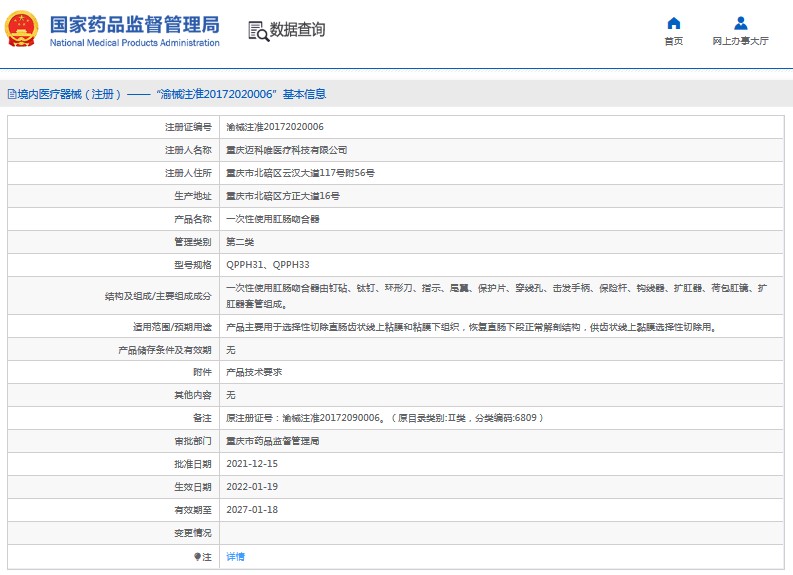This screenshot has width=793, height=575.
Task: Select the 网上办事大厅 menu label
Action: (740, 41)
